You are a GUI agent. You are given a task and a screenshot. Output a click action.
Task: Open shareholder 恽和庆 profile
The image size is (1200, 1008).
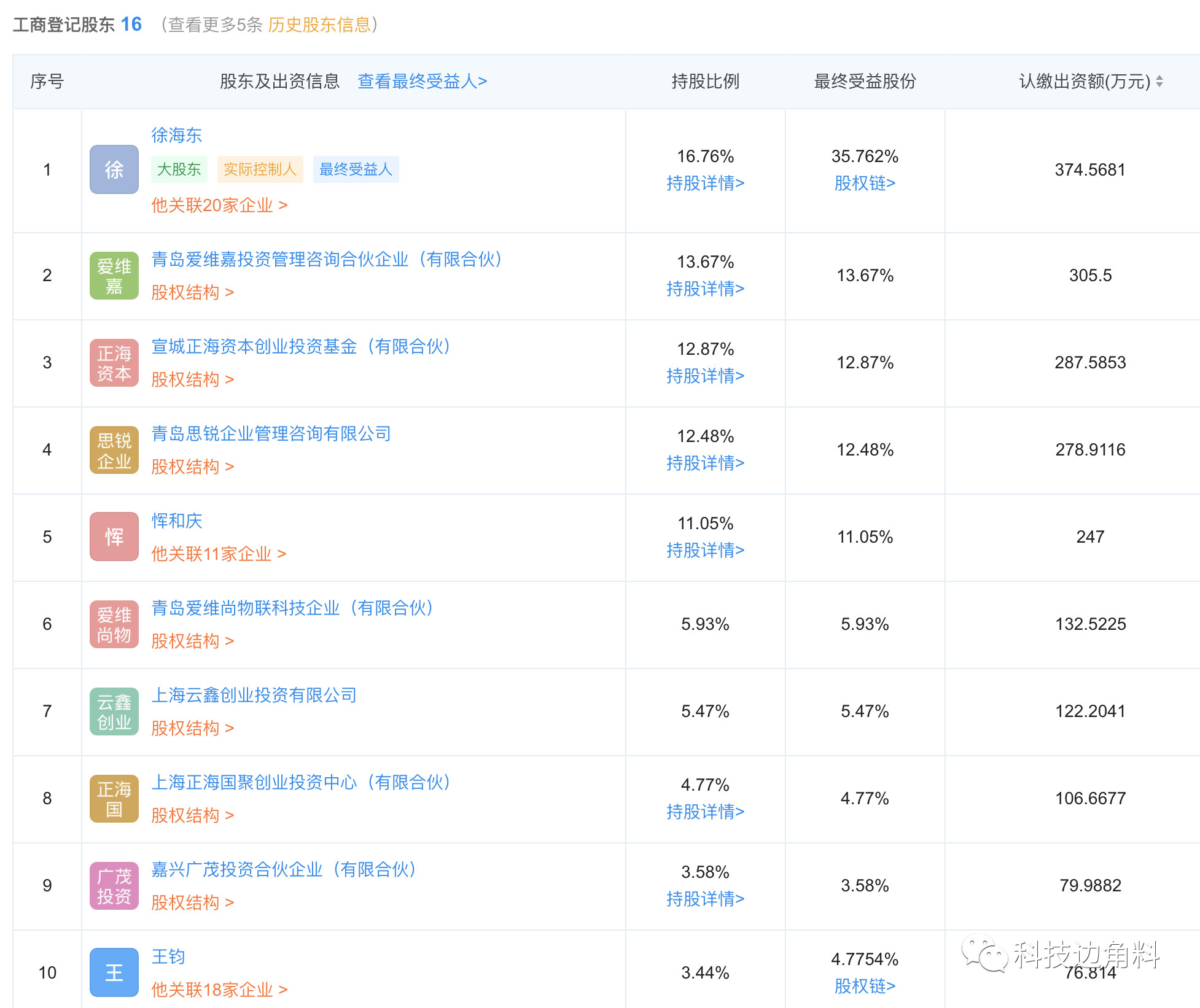tap(177, 521)
